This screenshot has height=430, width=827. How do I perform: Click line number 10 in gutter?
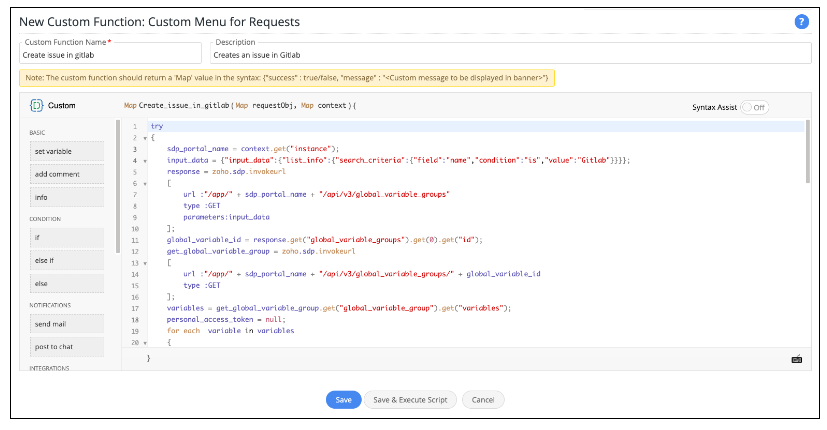coord(135,229)
